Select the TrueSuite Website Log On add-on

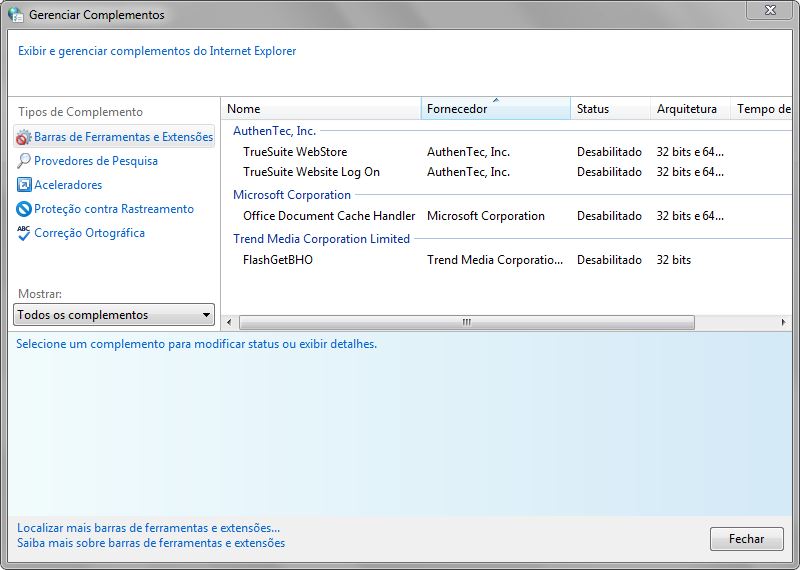(311, 172)
